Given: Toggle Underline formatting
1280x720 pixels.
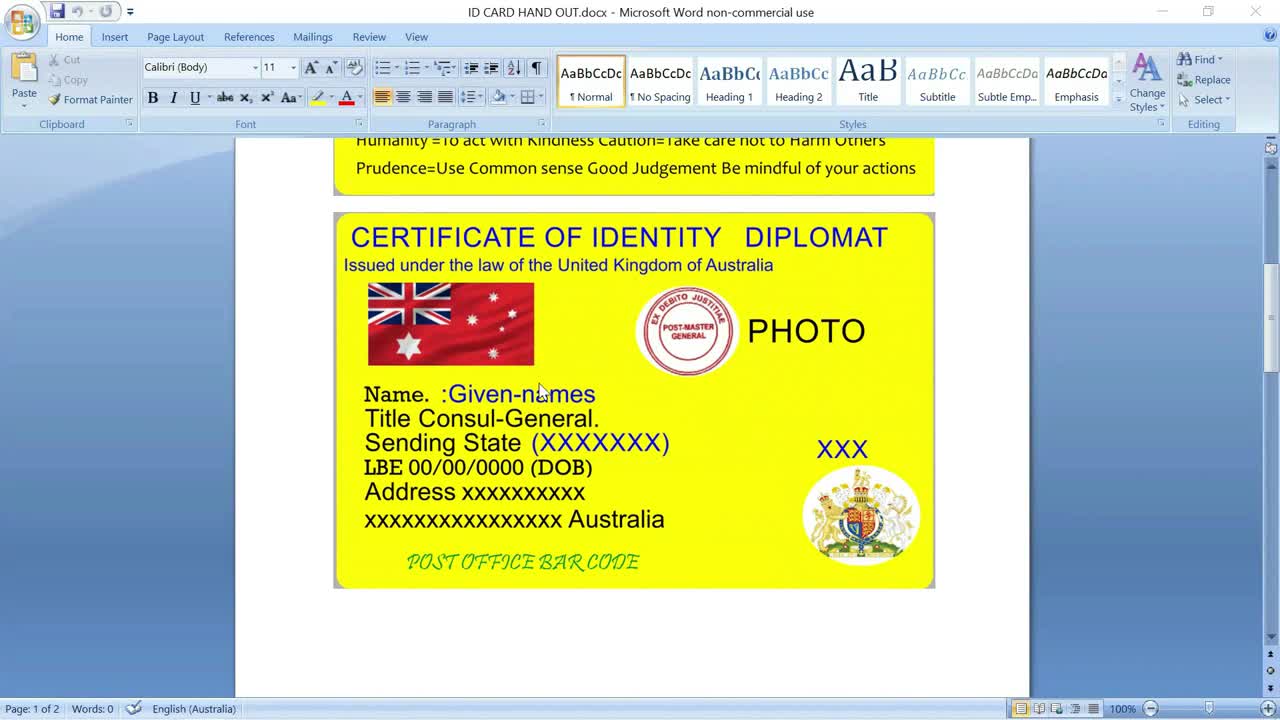Looking at the screenshot, I should (195, 97).
